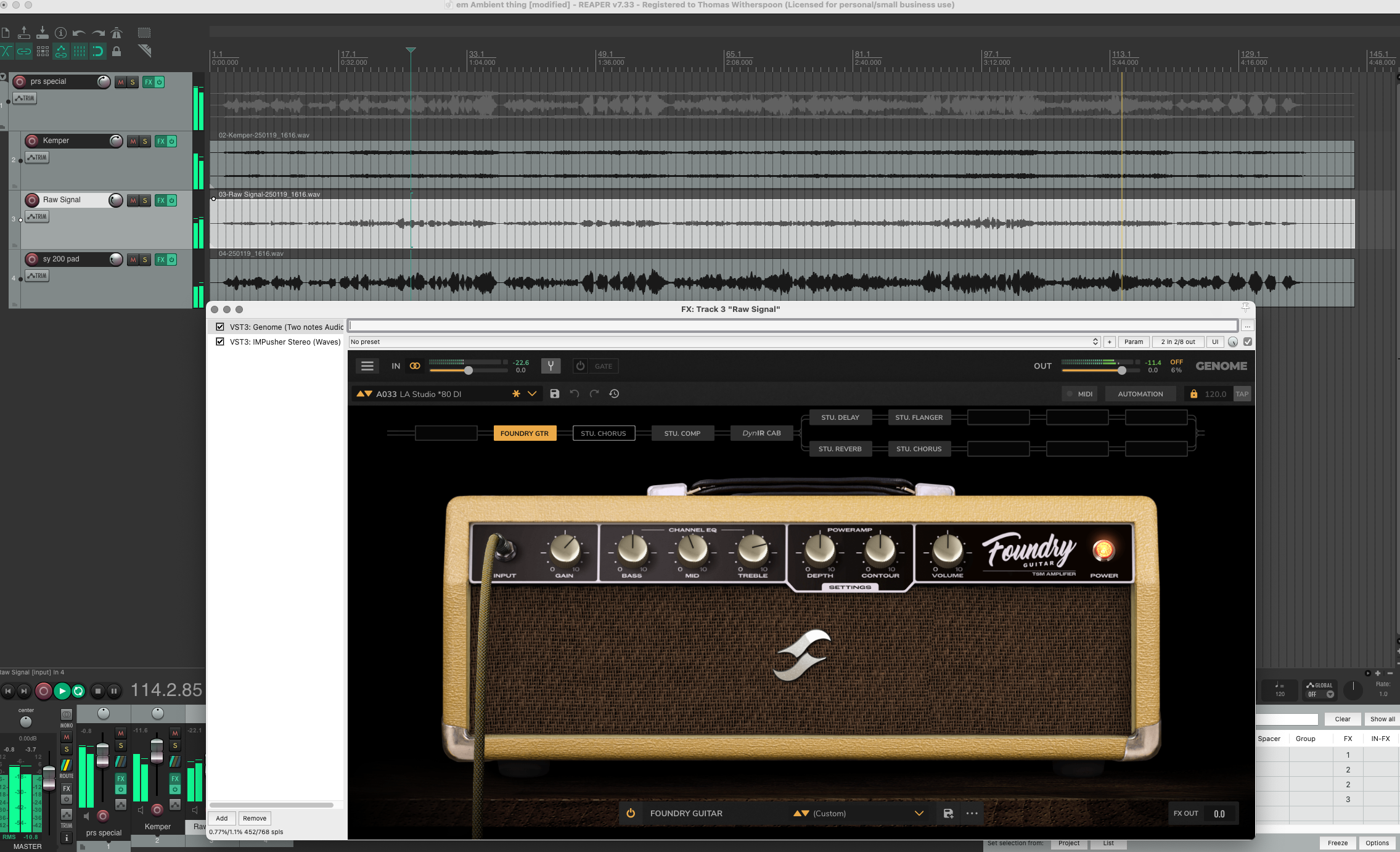The image size is (1400, 852).
Task: Select the DynIR CAB block
Action: point(761,433)
